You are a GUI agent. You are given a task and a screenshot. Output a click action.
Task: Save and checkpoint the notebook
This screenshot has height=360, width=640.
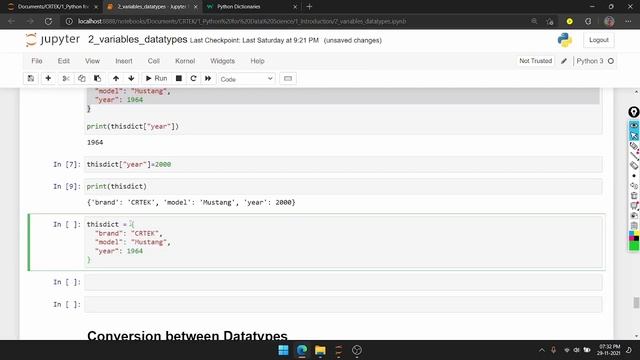[x=31, y=78]
